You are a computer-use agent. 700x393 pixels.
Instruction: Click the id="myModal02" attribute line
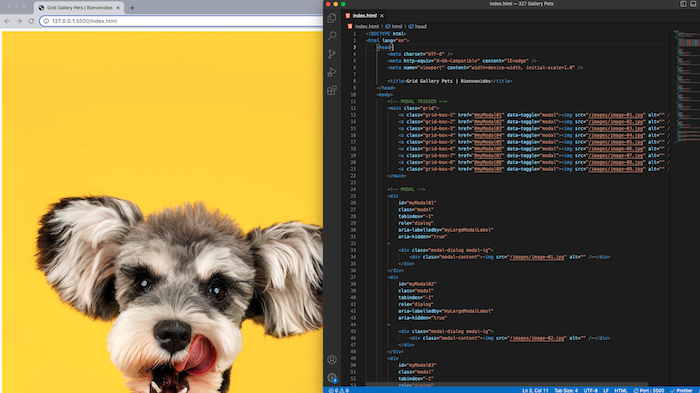417,284
